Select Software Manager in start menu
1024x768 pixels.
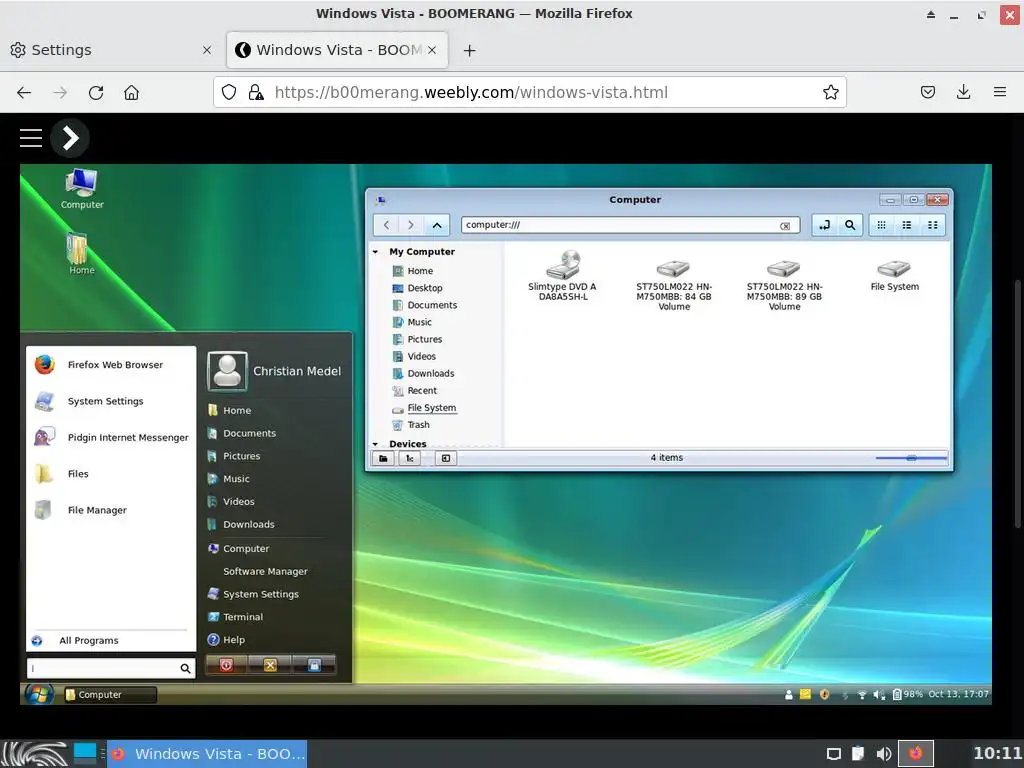point(264,571)
